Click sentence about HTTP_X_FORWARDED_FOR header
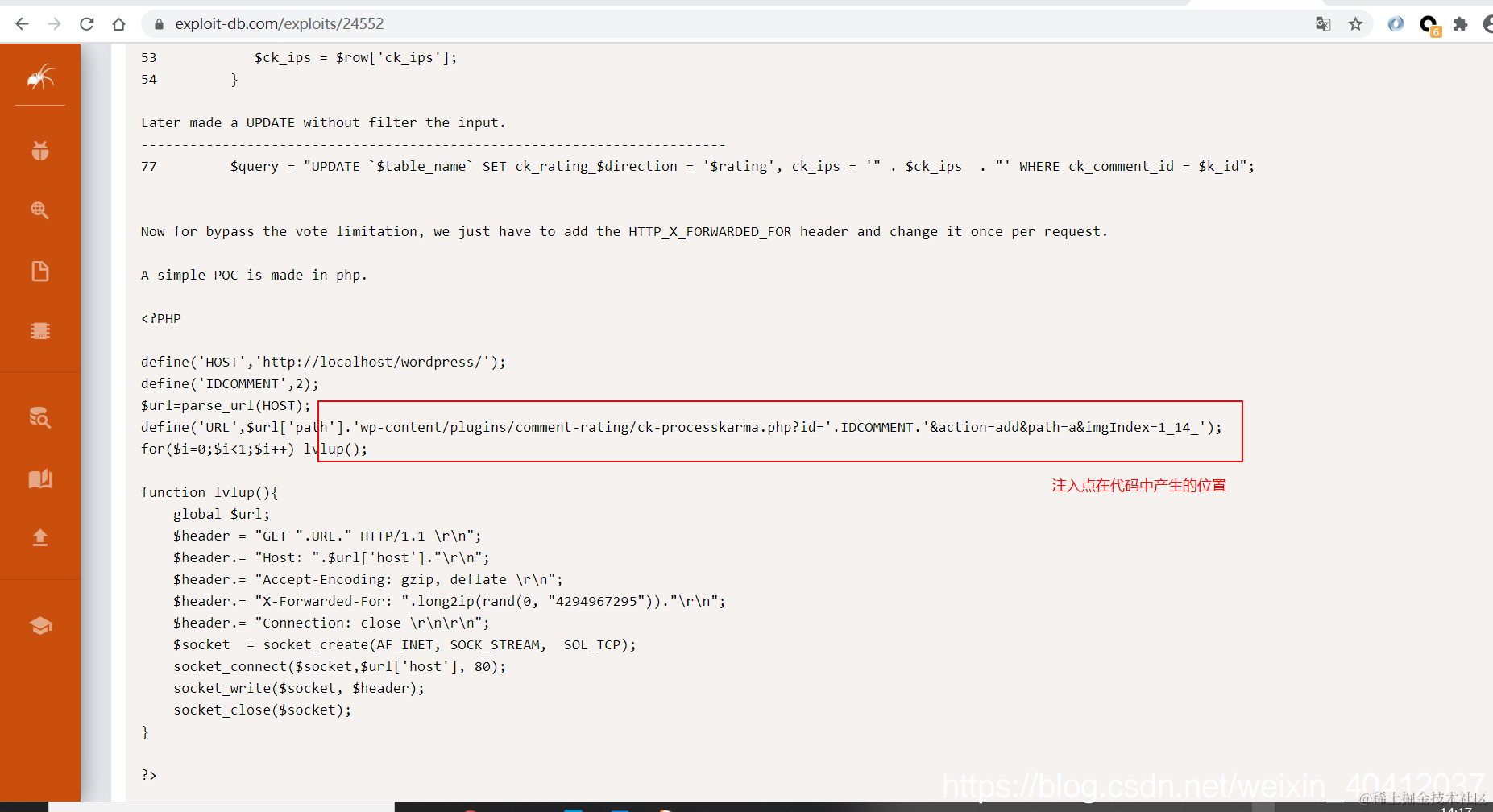This screenshot has width=1493, height=812. point(624,231)
